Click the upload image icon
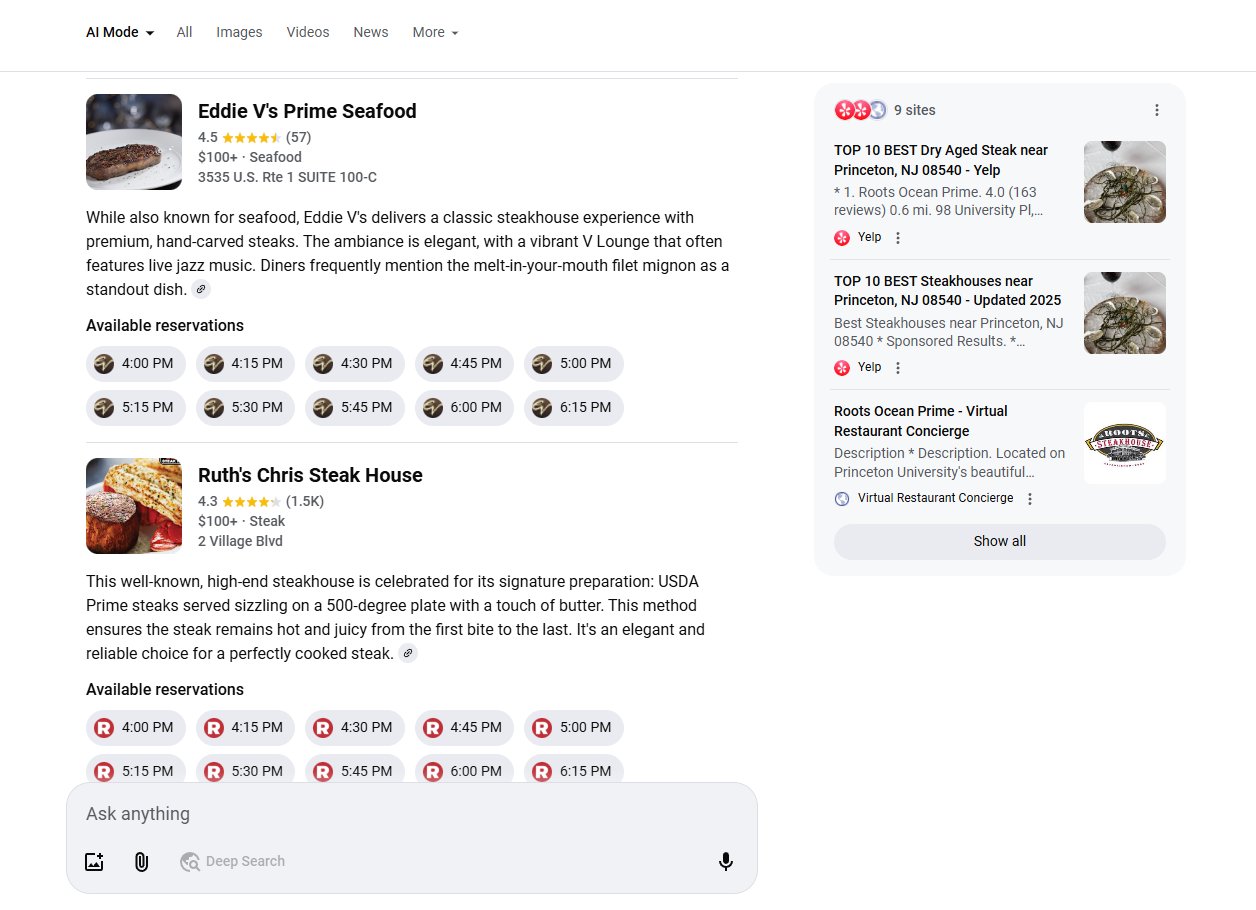Viewport: 1256px width, 910px height. 94,861
